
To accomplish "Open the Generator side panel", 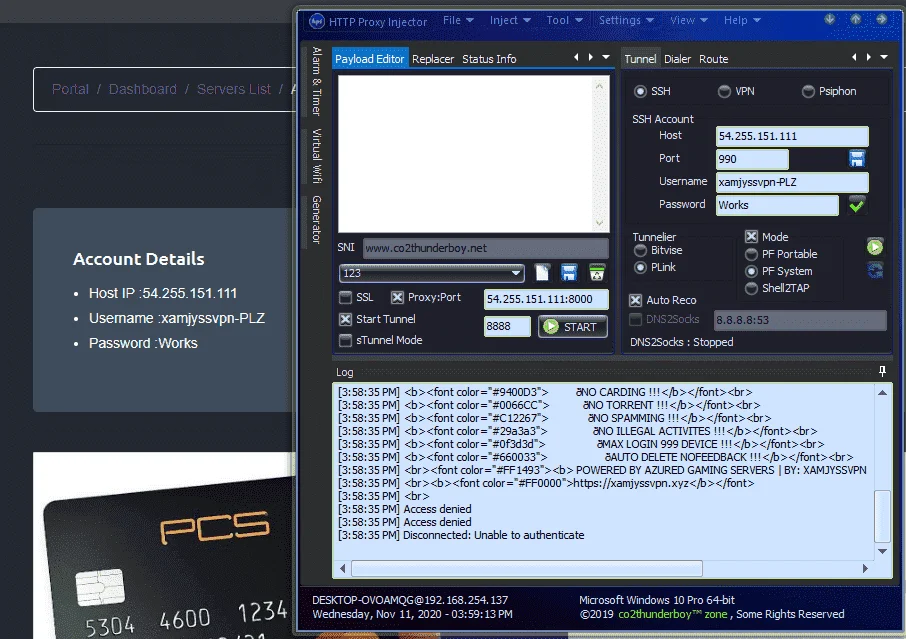I will point(317,219).
